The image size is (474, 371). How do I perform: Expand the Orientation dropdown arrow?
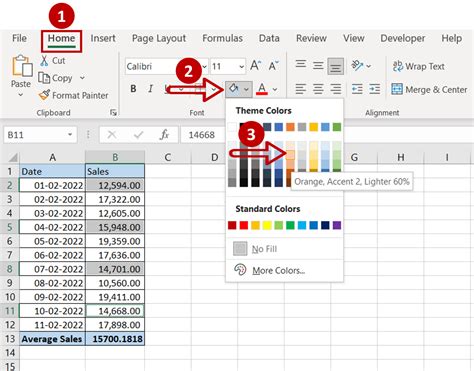point(369,66)
